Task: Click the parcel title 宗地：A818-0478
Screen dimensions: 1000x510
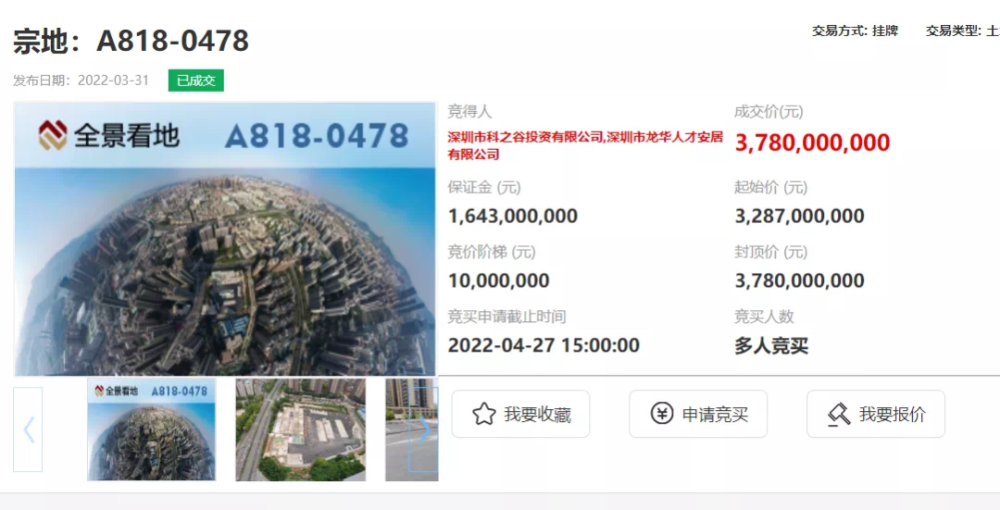Action: pos(131,41)
